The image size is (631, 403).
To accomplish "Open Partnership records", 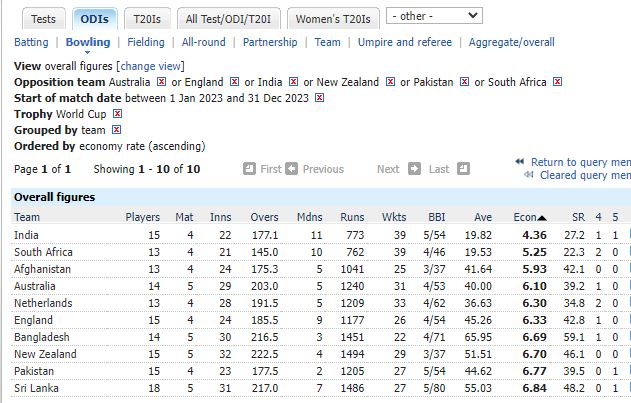I will [270, 42].
